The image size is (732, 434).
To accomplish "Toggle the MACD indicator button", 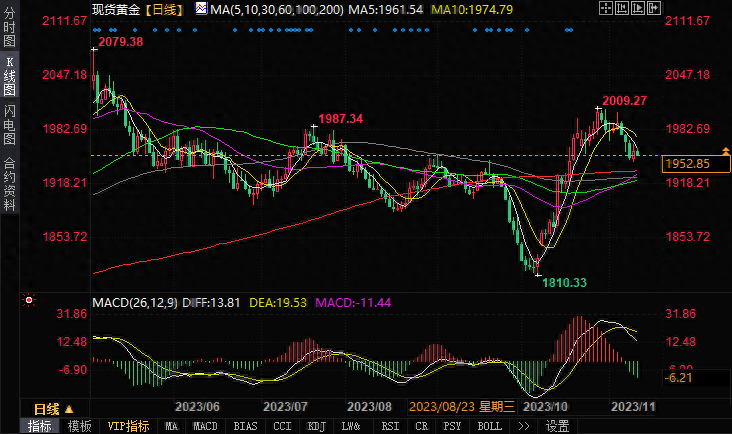I will point(205,426).
